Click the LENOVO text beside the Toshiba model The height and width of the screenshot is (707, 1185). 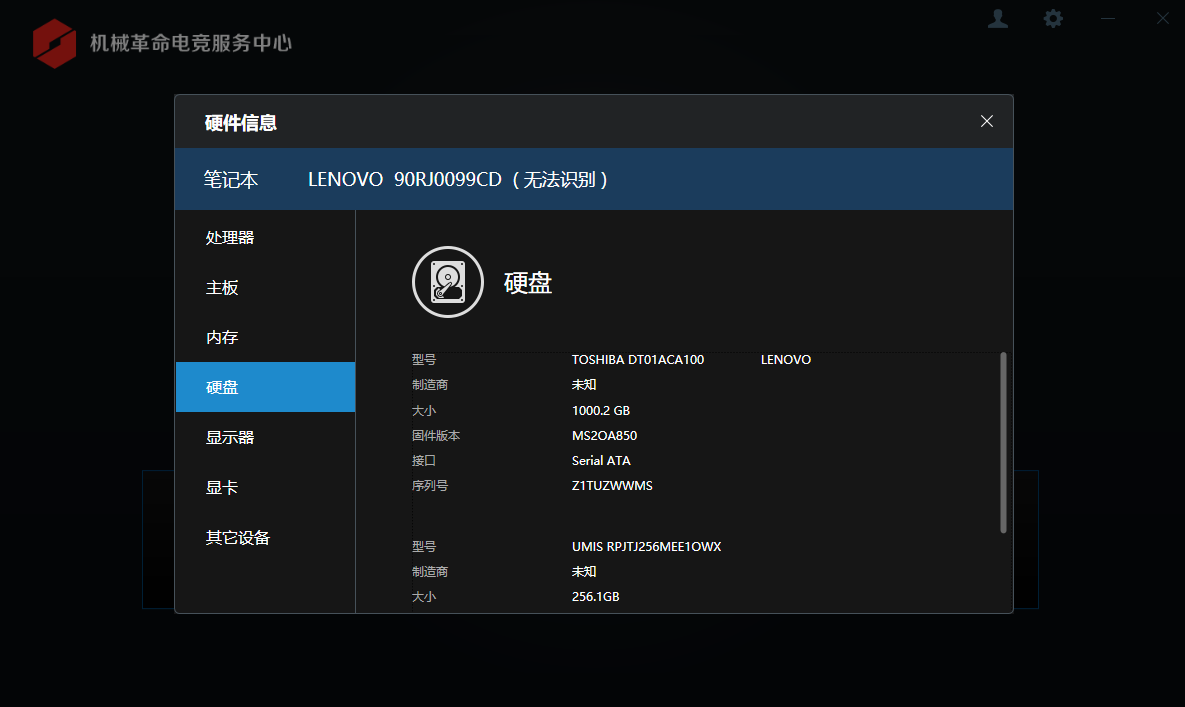[x=786, y=360]
